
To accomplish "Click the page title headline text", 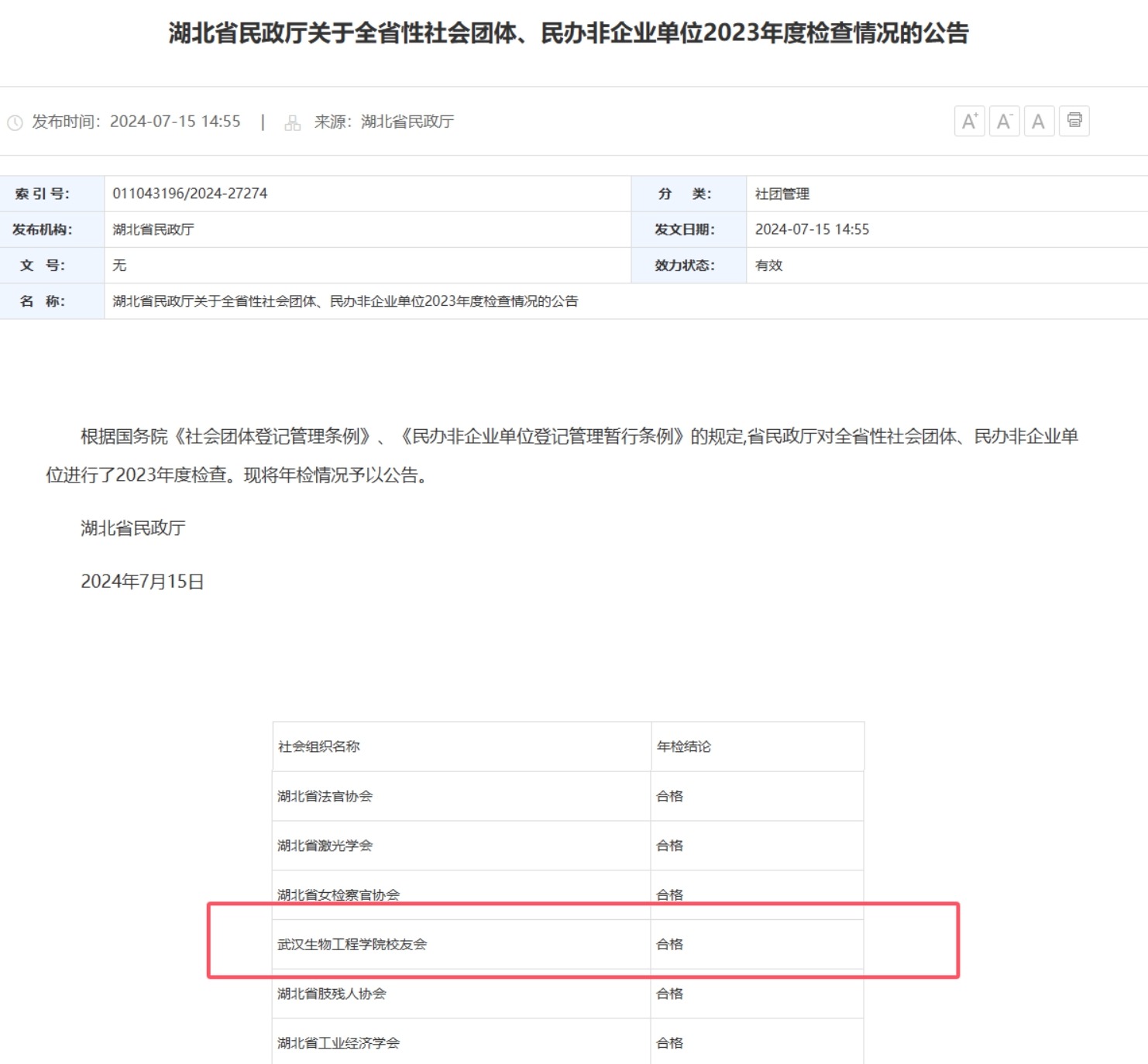I will pos(569,33).
